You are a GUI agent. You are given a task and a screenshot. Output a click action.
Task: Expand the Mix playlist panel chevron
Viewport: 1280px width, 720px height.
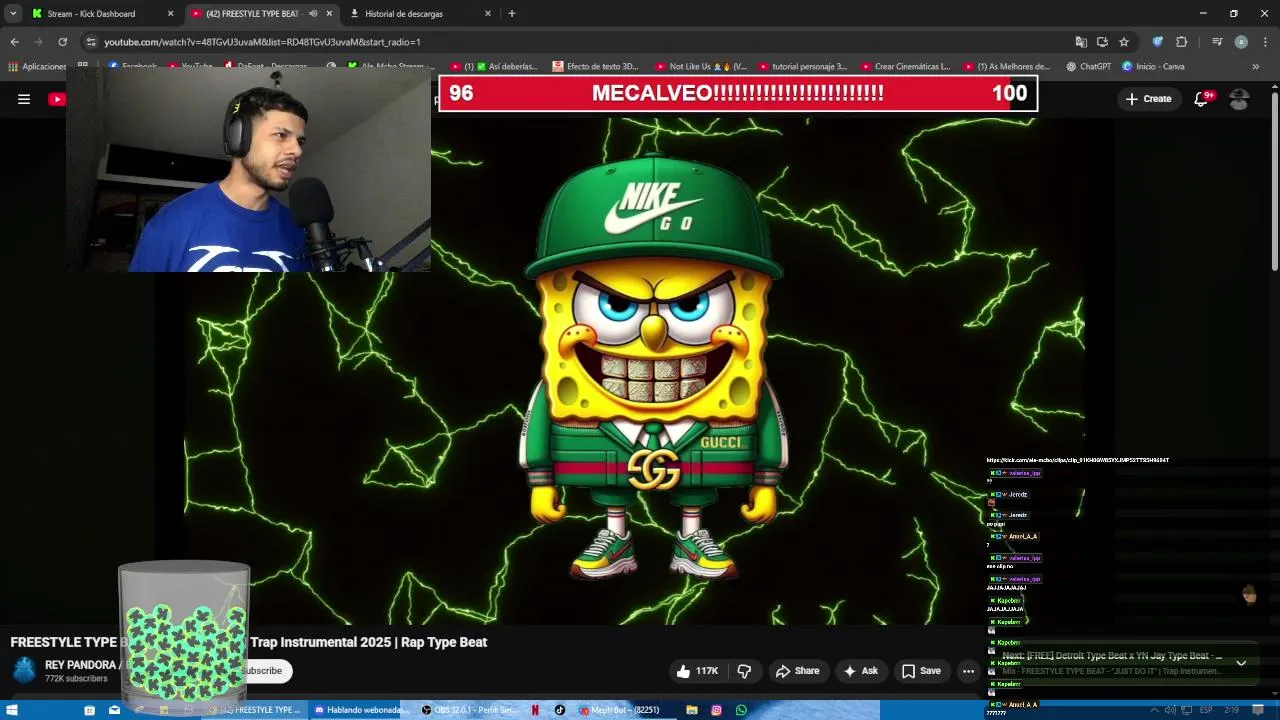pyautogui.click(x=1241, y=662)
